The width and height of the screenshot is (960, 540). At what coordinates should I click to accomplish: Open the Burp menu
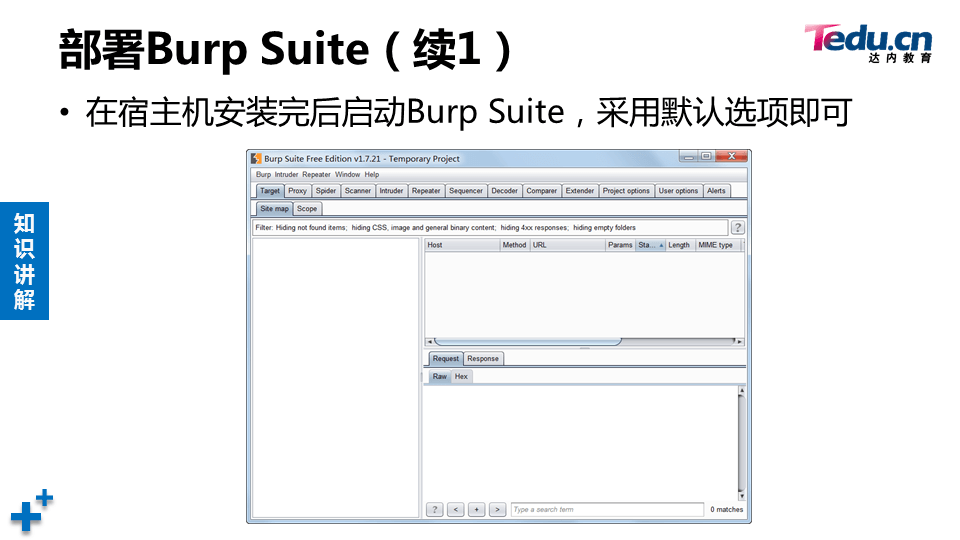coord(263,174)
